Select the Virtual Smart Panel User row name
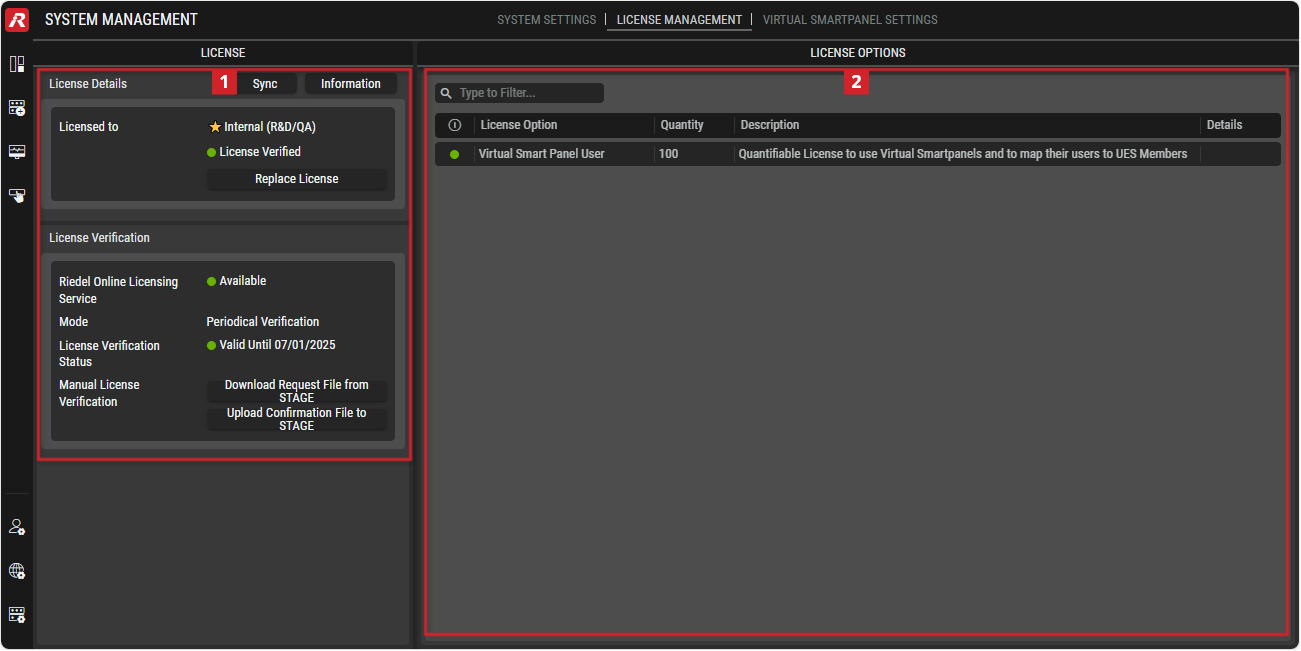 541,154
